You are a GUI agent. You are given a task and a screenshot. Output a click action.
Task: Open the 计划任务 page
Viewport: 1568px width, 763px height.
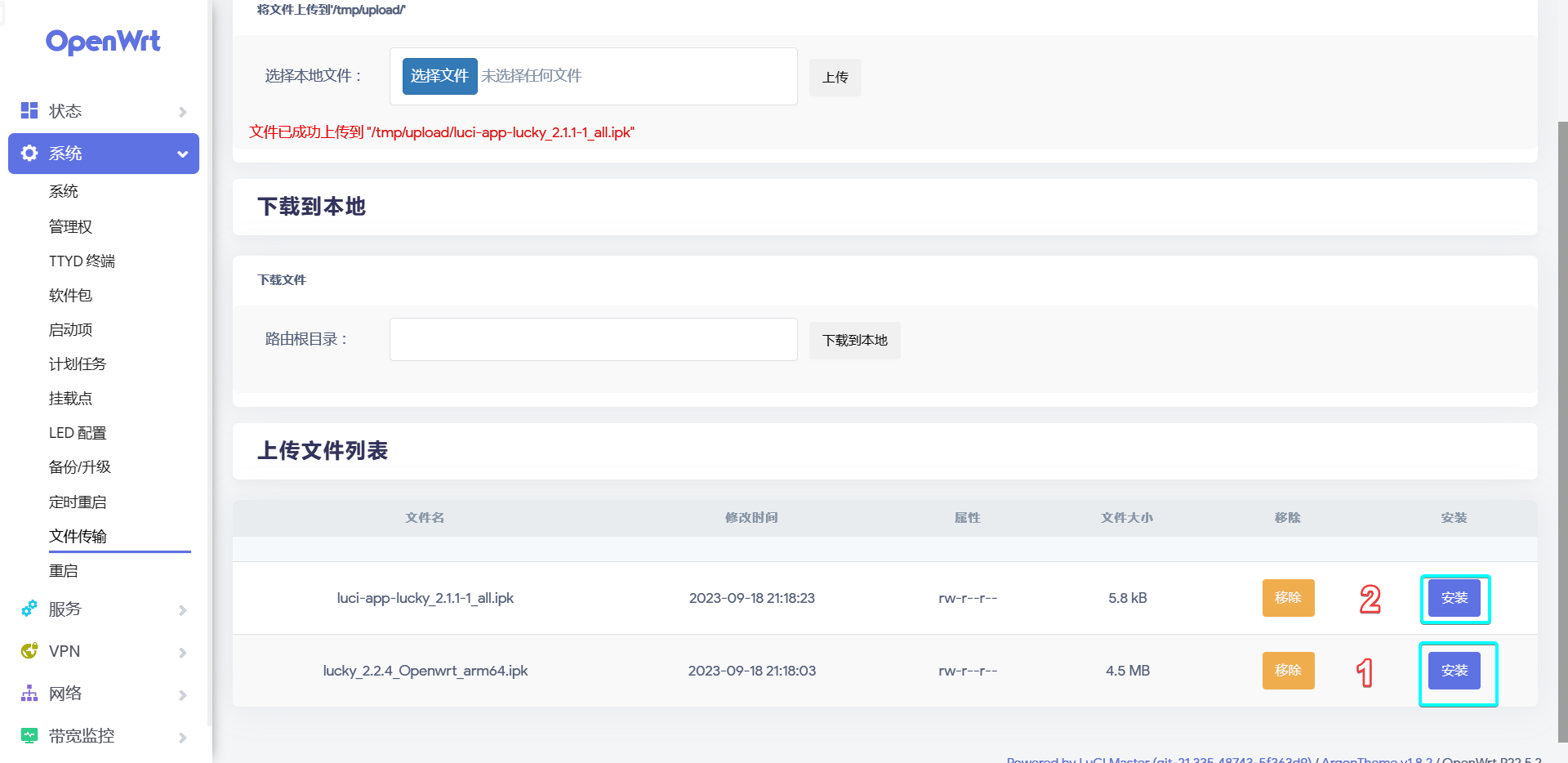tap(78, 364)
